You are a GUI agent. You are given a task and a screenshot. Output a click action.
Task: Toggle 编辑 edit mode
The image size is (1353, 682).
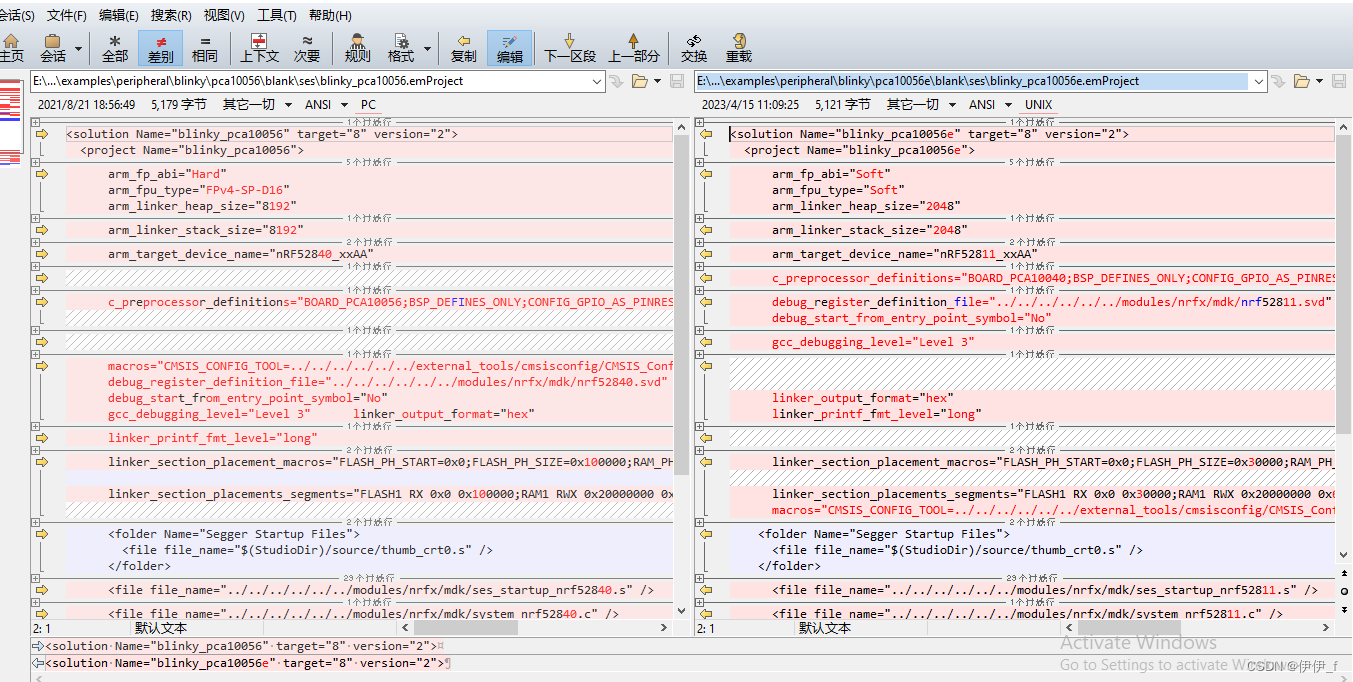click(x=510, y=47)
